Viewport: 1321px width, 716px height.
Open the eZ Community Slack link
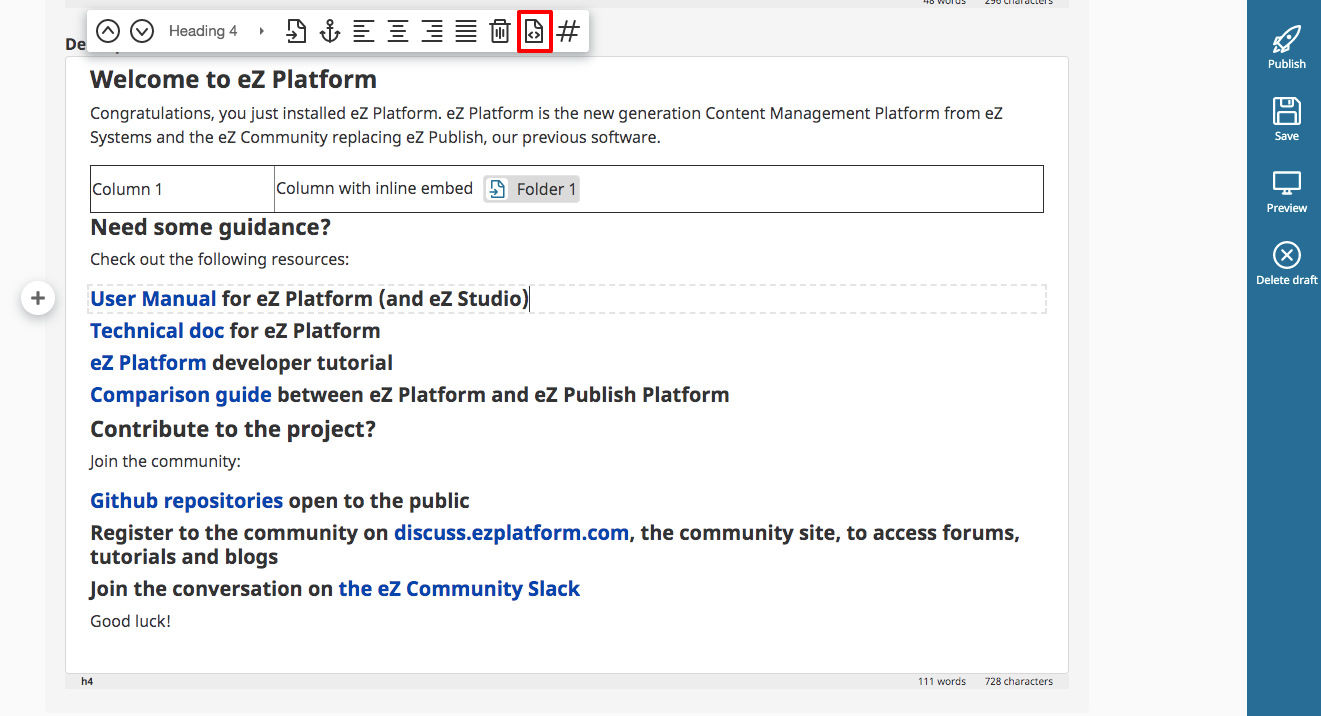pos(459,588)
